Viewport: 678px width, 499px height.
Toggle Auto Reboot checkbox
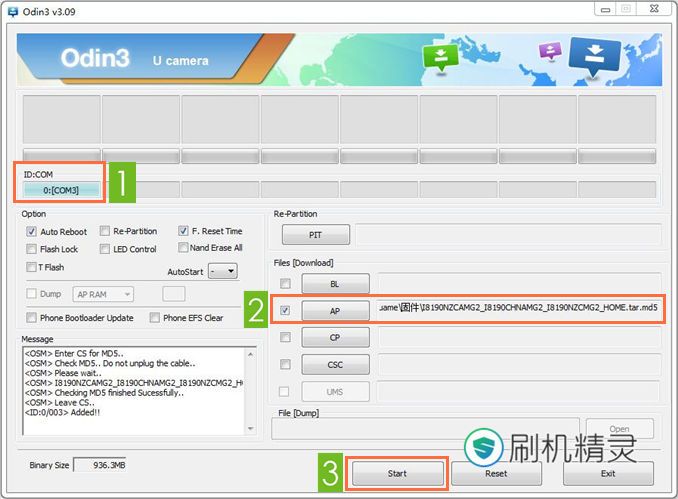pyautogui.click(x=31, y=231)
